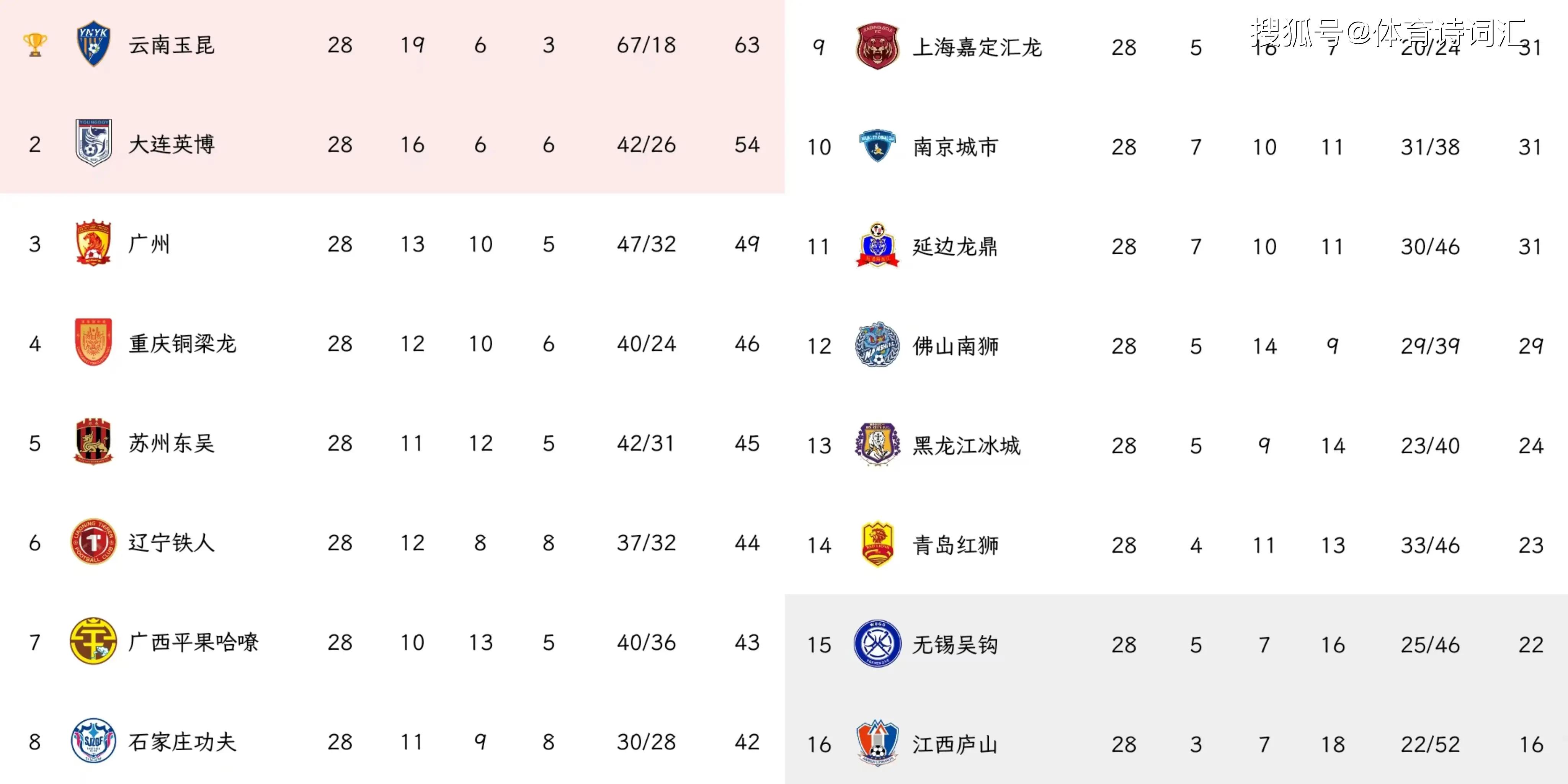
Task: Open the 苏州东吴 club crest
Action: (x=93, y=442)
